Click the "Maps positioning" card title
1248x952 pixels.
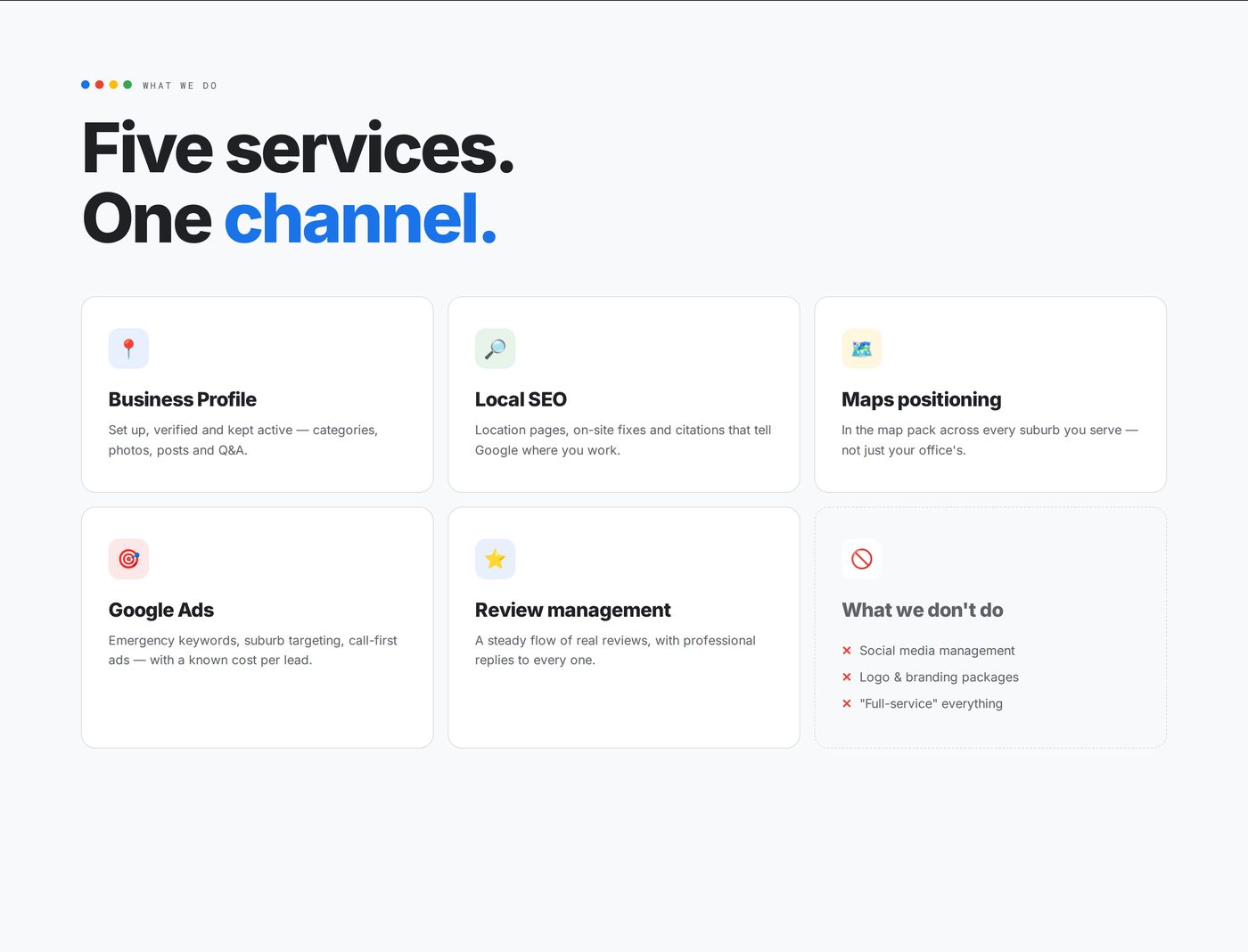(x=922, y=399)
